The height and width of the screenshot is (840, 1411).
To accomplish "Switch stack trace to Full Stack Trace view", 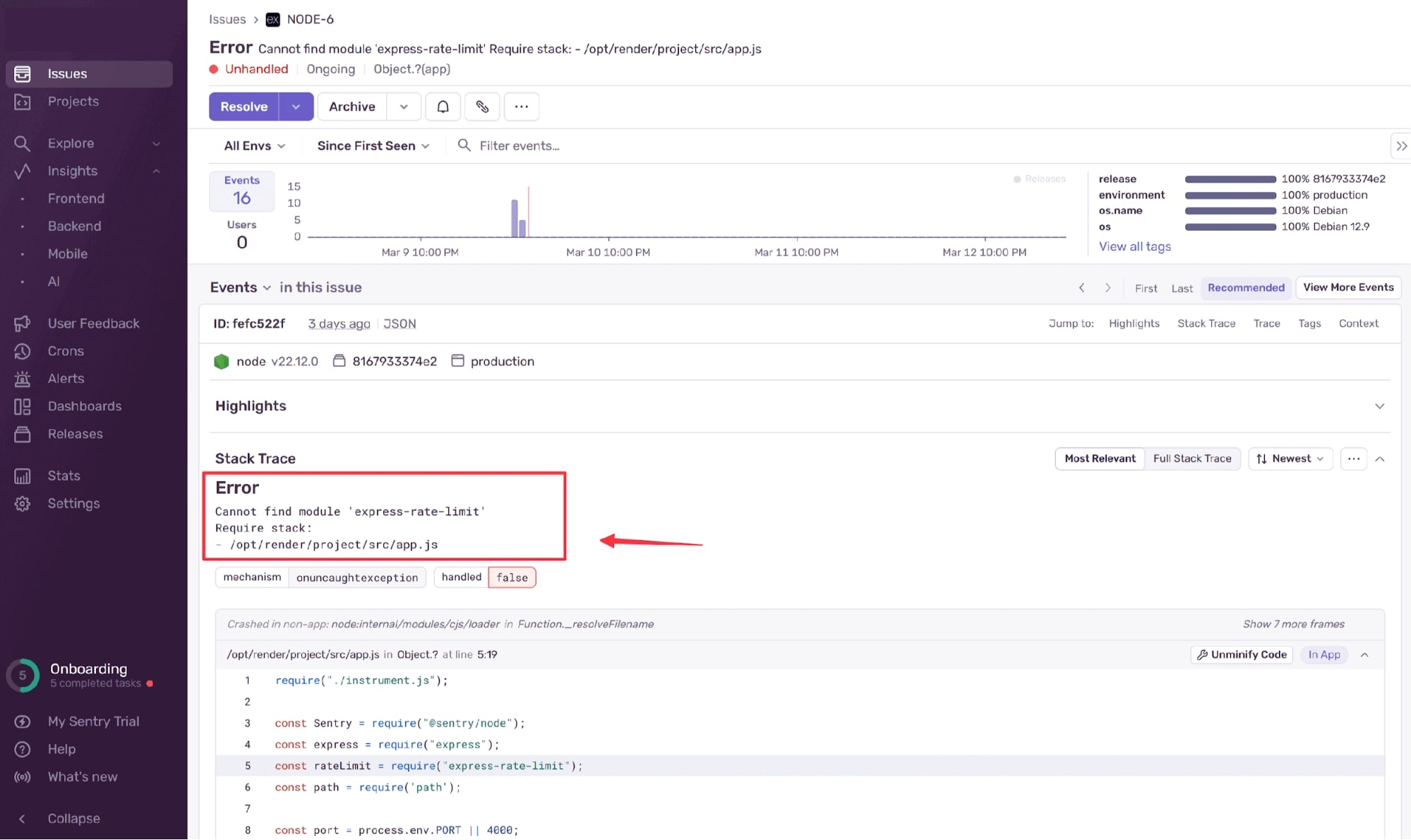I will point(1192,458).
